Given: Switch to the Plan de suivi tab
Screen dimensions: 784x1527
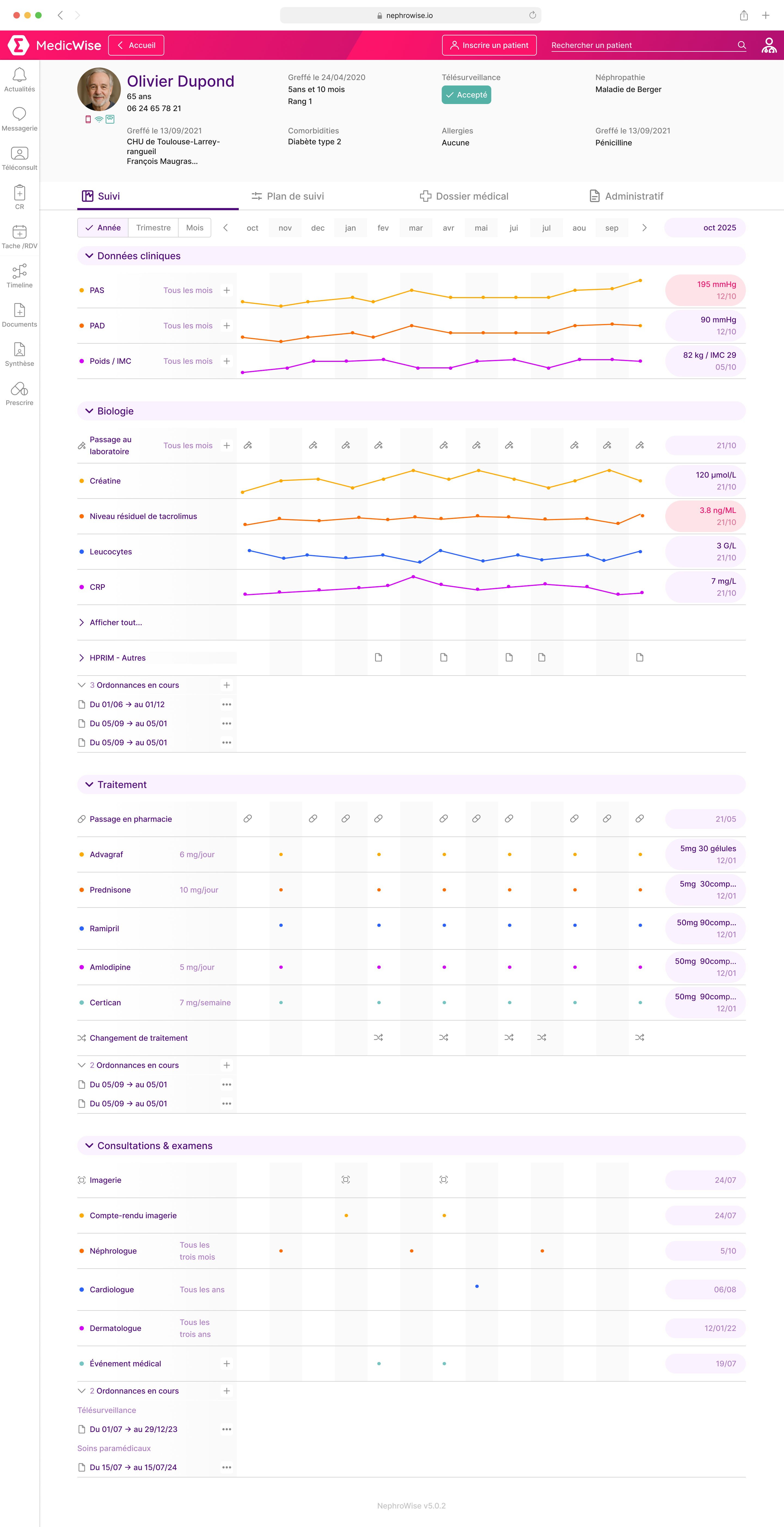Looking at the screenshot, I should (x=287, y=196).
